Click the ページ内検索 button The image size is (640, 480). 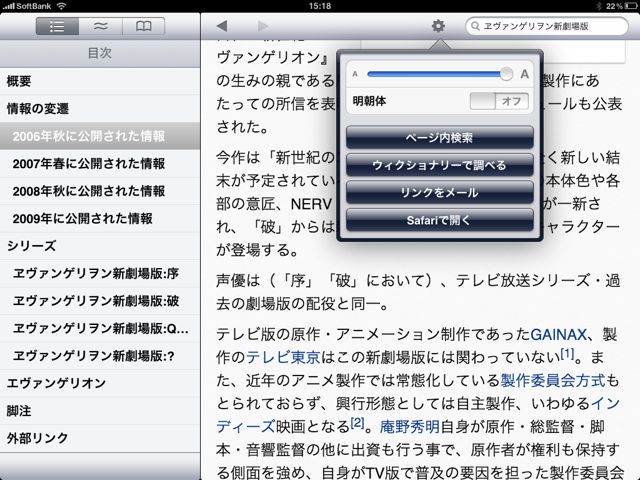click(440, 138)
